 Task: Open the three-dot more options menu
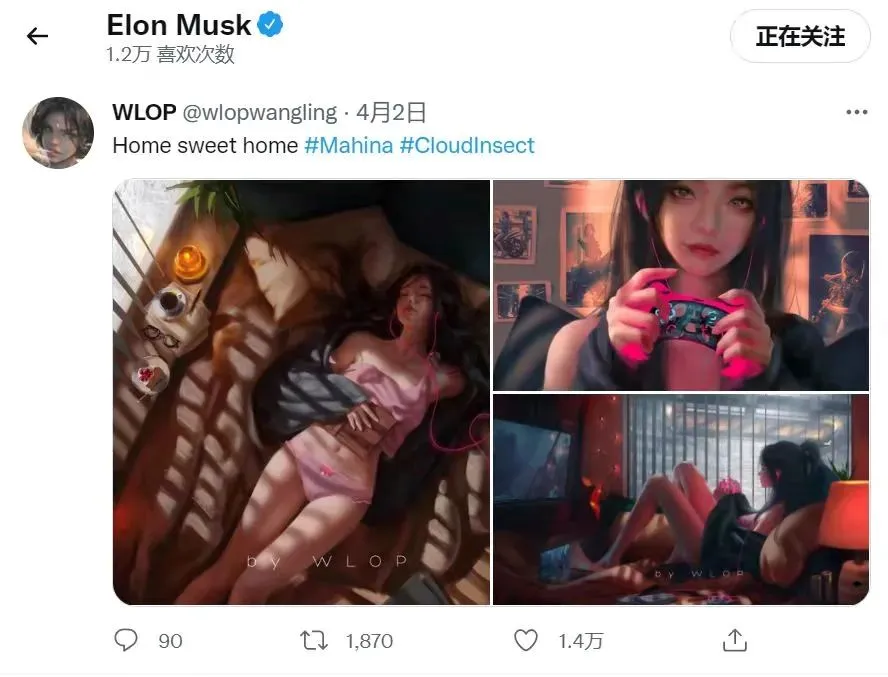pyautogui.click(x=856, y=112)
